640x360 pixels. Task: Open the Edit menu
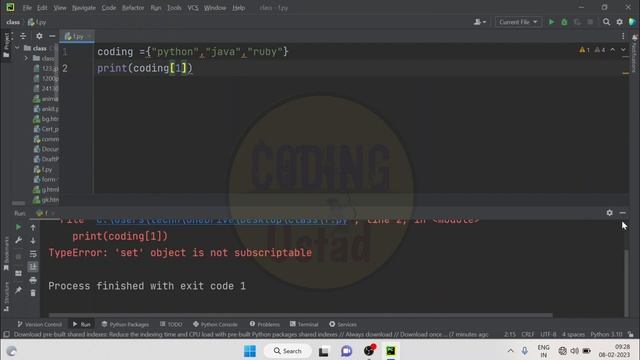(x=42, y=8)
